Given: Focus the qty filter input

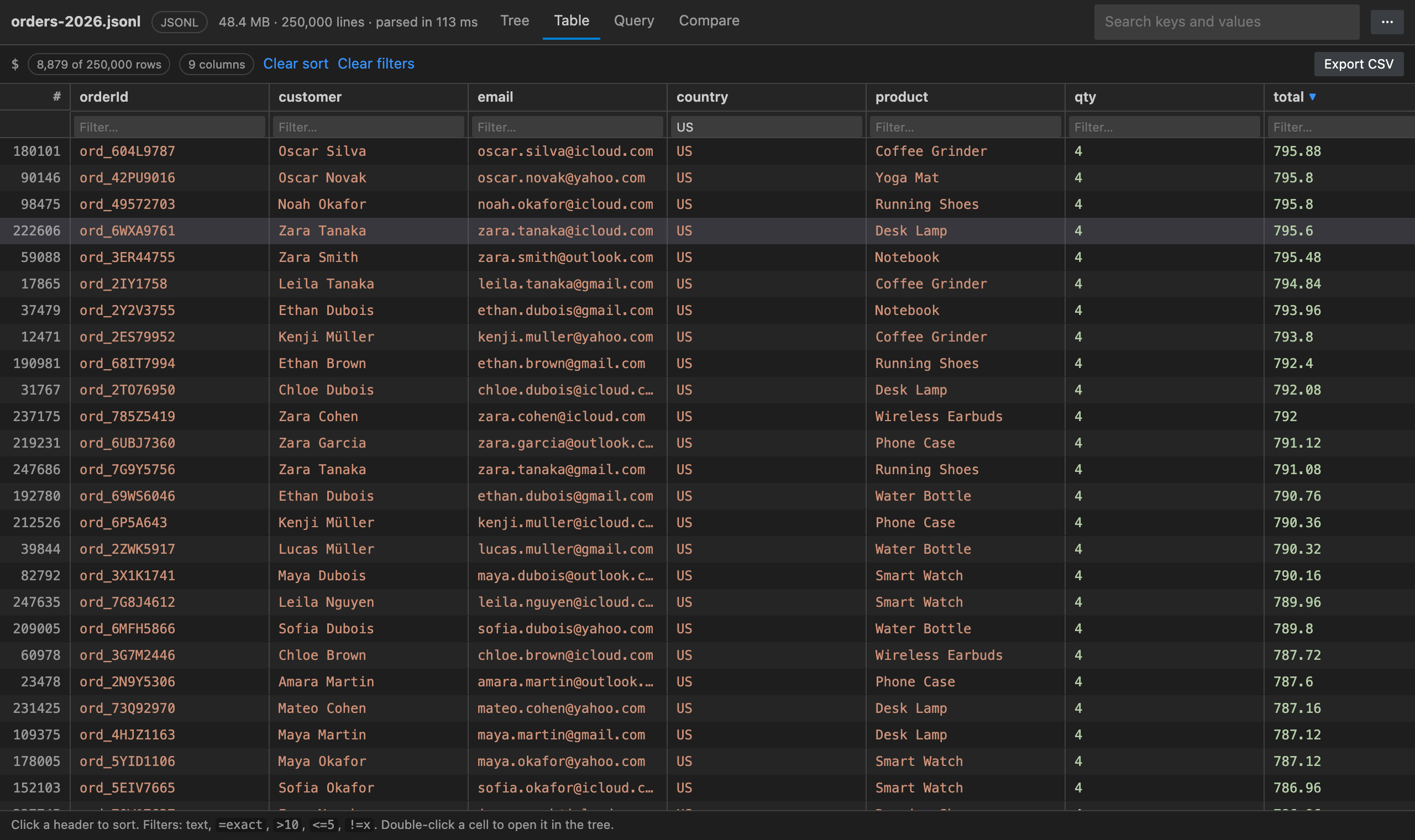Looking at the screenshot, I should [x=1164, y=127].
